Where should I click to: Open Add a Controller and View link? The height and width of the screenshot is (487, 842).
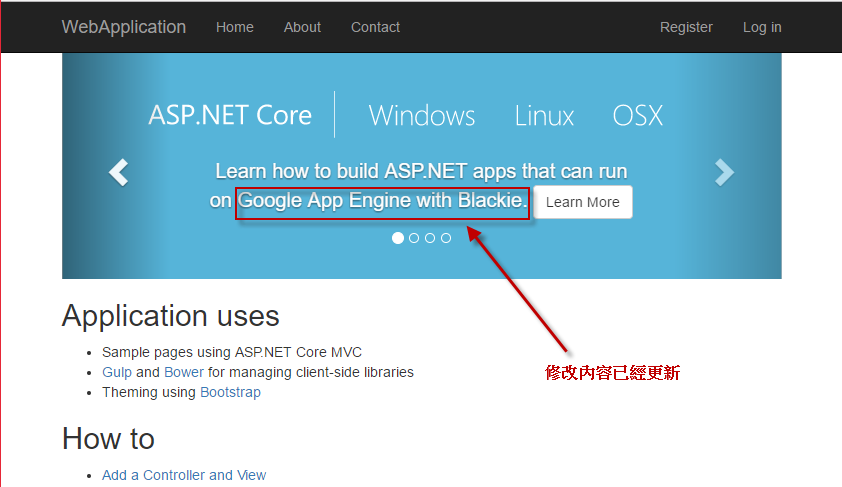(184, 475)
